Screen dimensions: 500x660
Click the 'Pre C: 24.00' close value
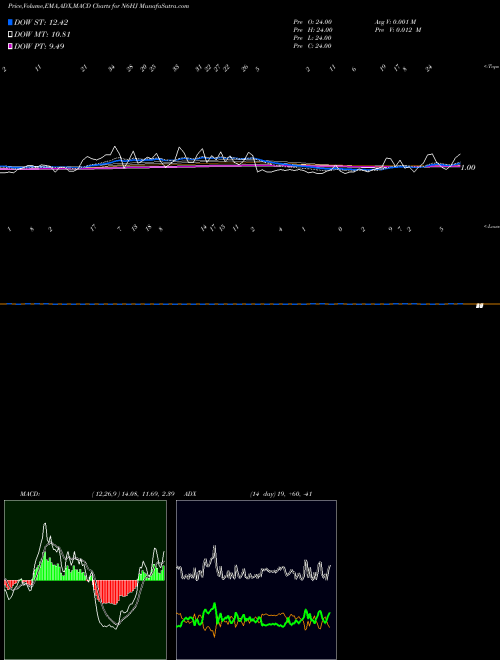click(313, 46)
